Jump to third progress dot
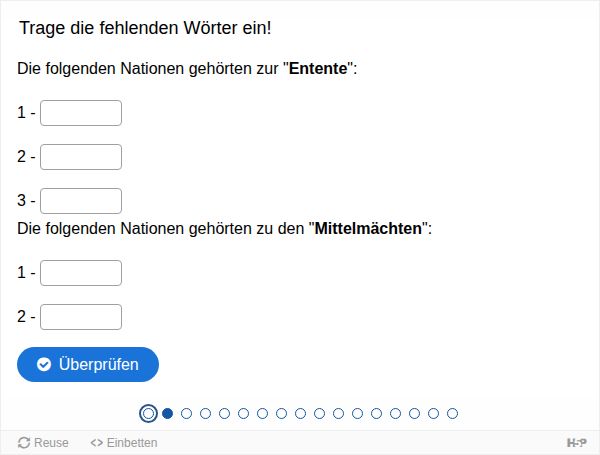Screen dimensions: 600x455 186,413
